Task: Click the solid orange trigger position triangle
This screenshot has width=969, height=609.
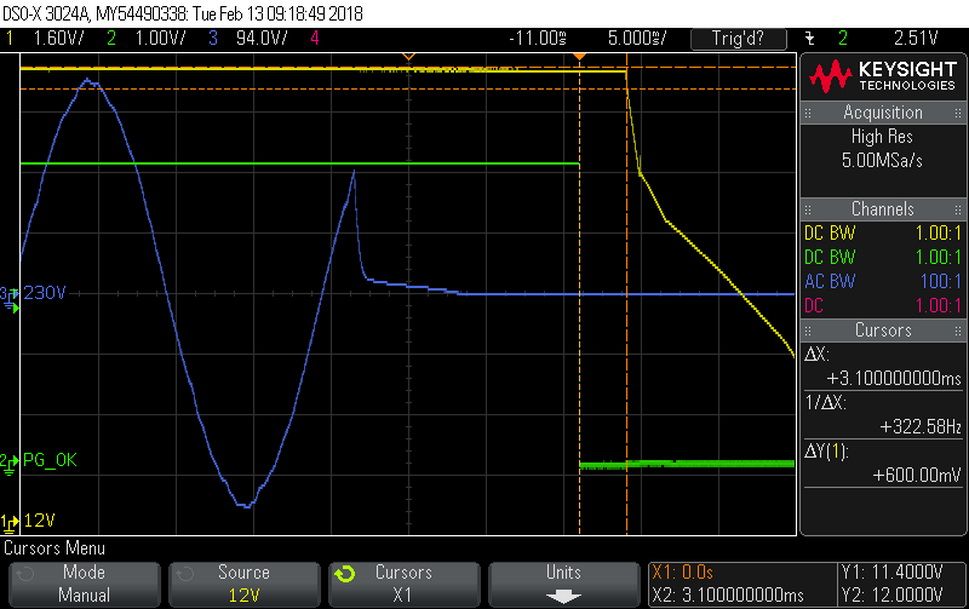Action: click(579, 57)
